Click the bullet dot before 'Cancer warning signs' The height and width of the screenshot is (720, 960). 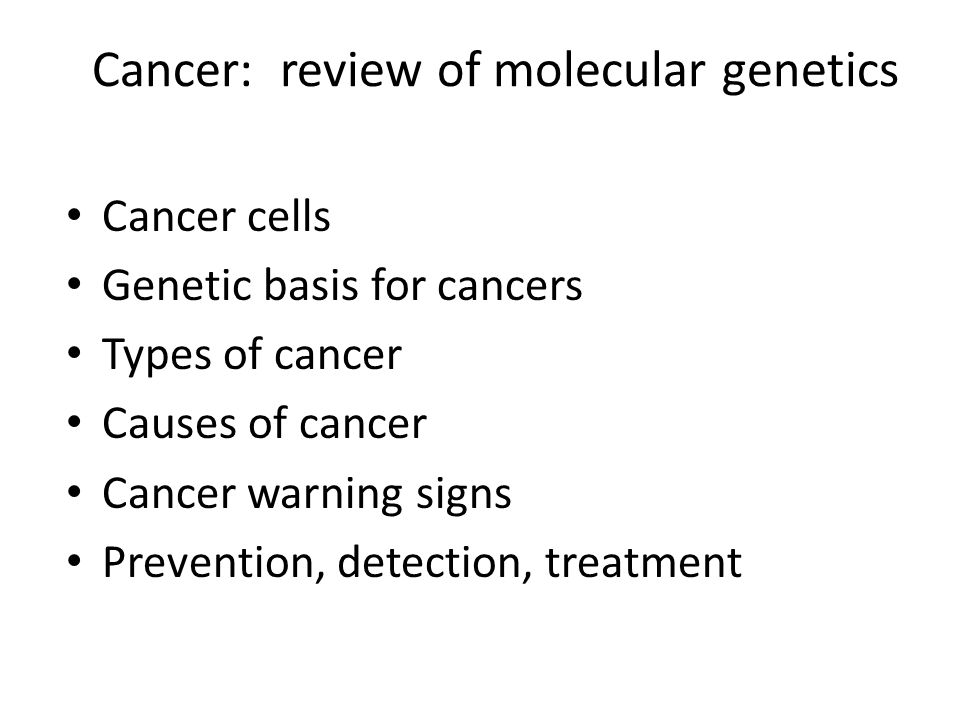[74, 492]
